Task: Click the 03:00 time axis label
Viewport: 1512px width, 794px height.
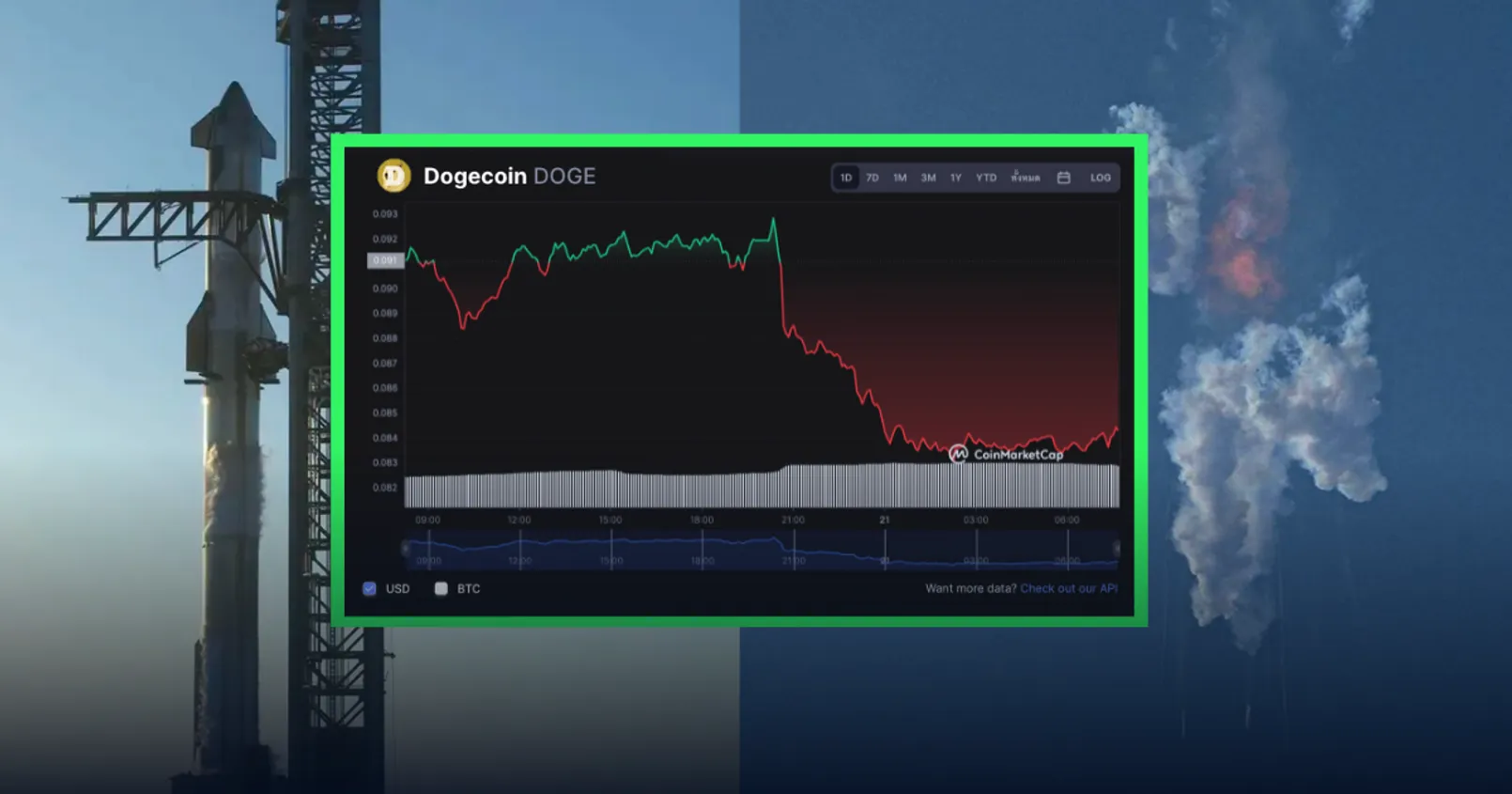Action: 976,520
